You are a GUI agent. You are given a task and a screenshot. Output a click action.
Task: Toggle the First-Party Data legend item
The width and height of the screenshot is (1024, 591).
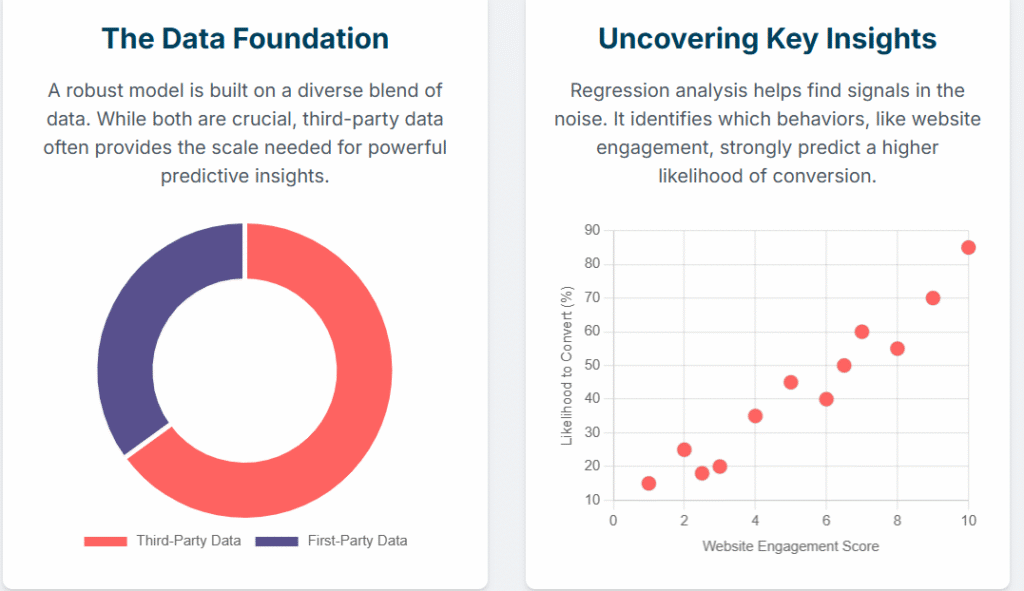pos(357,541)
